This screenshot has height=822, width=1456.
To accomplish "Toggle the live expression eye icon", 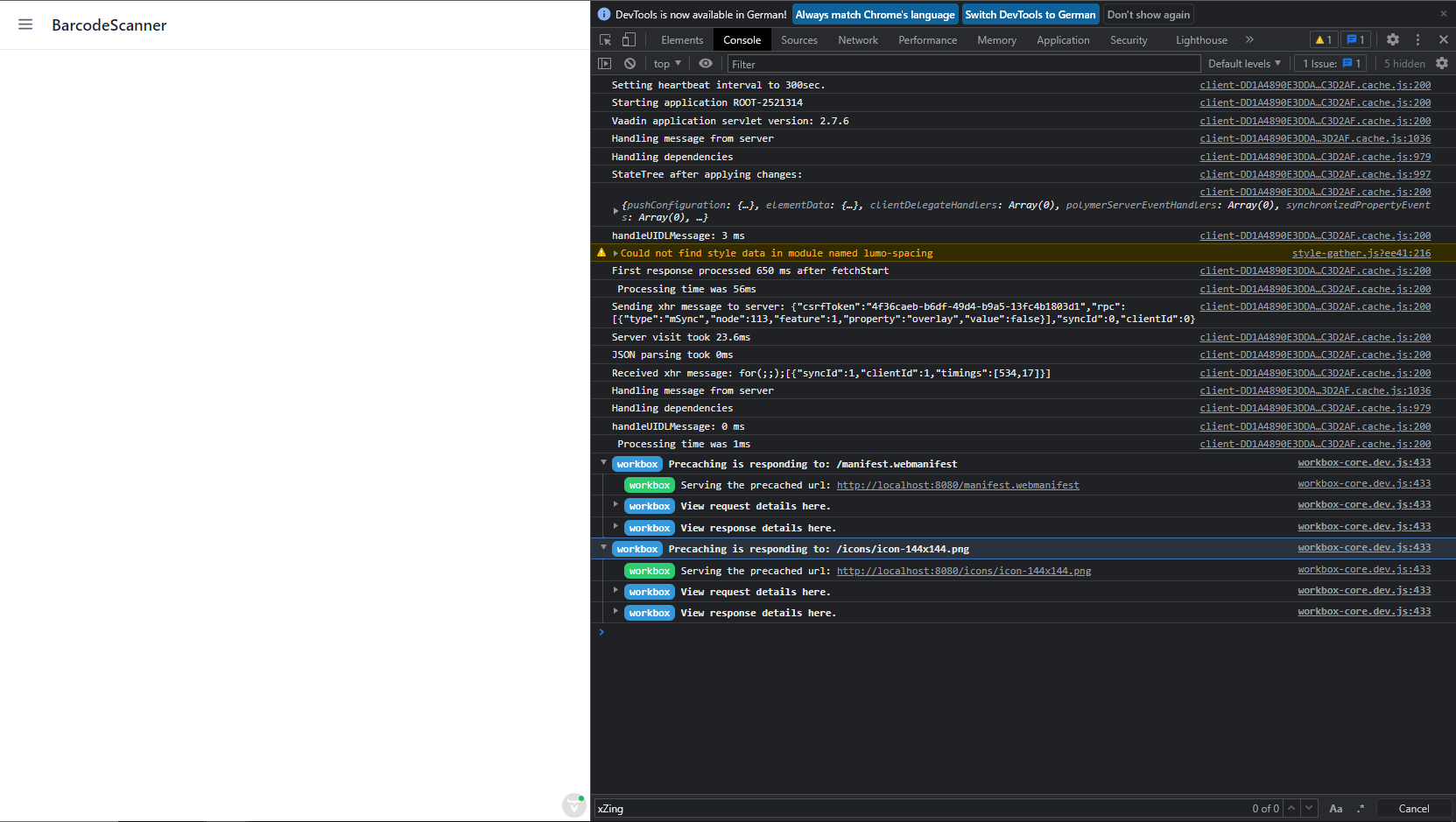I will 706,64.
